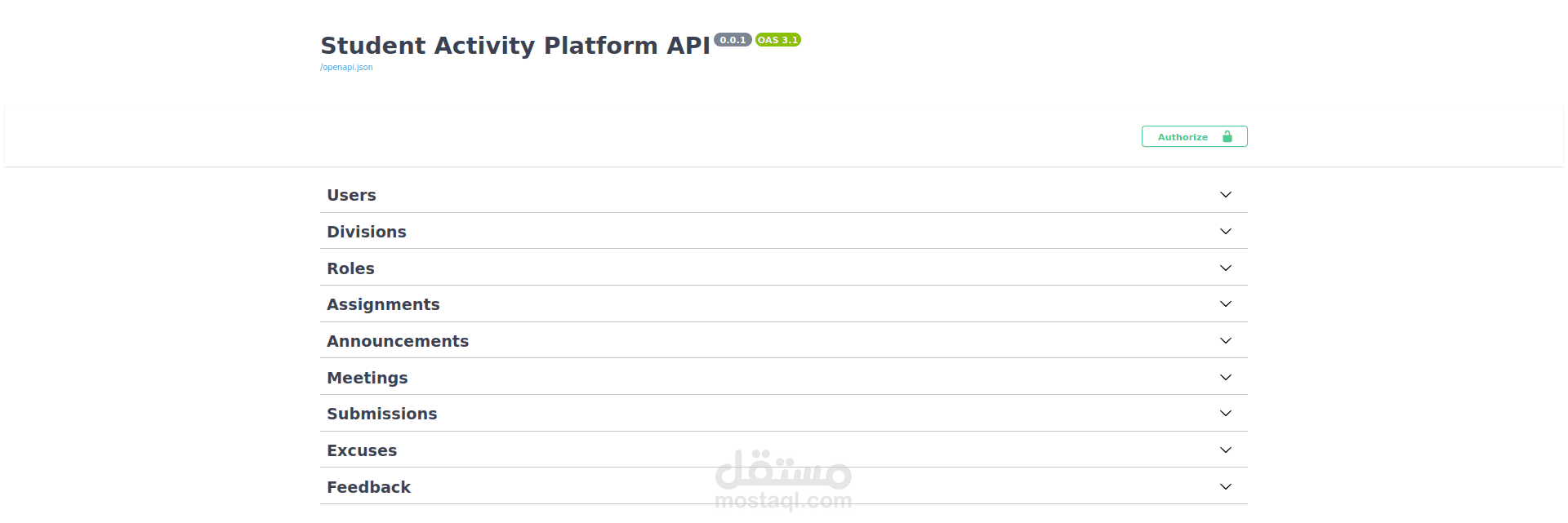Click the Meetings section row

tap(784, 377)
